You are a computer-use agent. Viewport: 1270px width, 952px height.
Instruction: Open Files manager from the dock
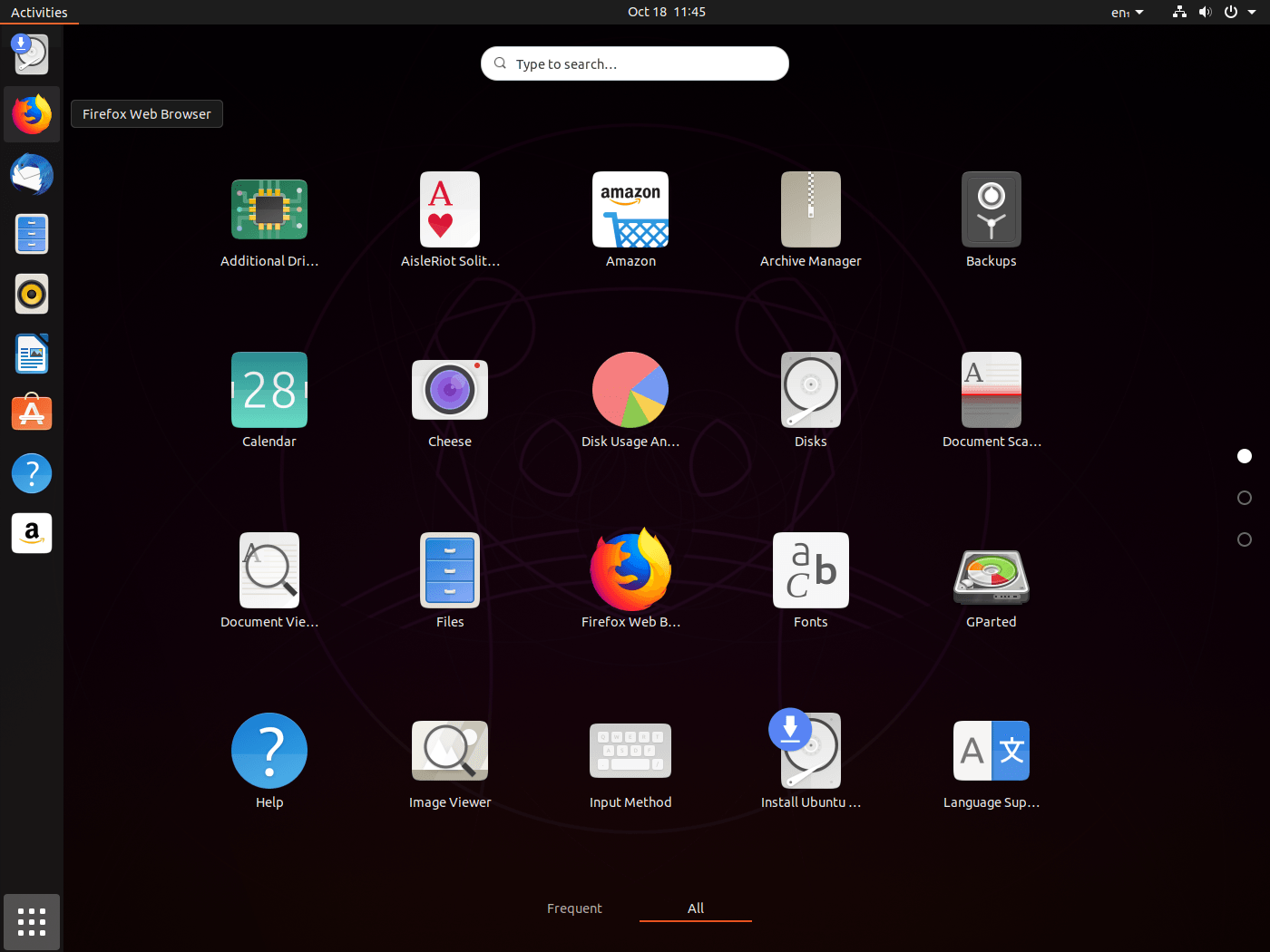point(32,234)
